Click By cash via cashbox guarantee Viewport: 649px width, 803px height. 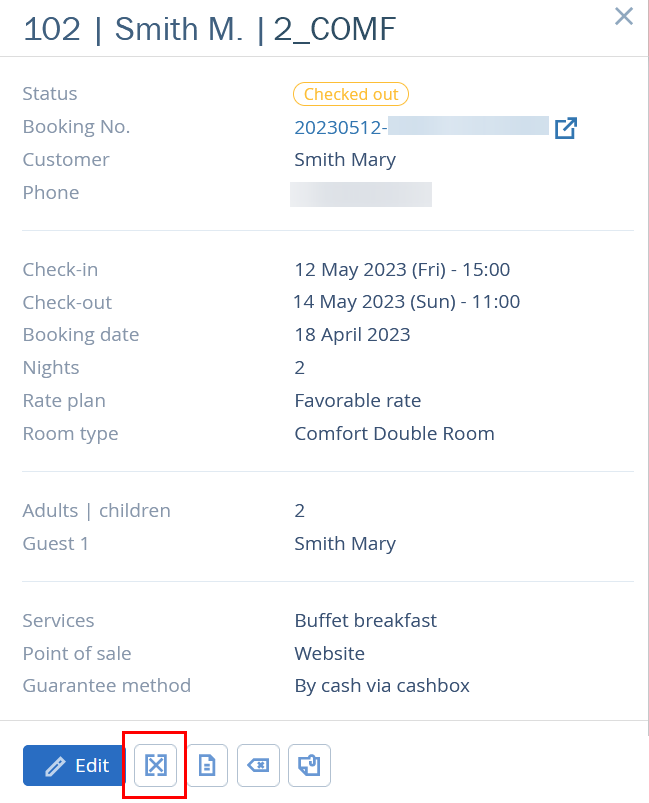tap(382, 686)
